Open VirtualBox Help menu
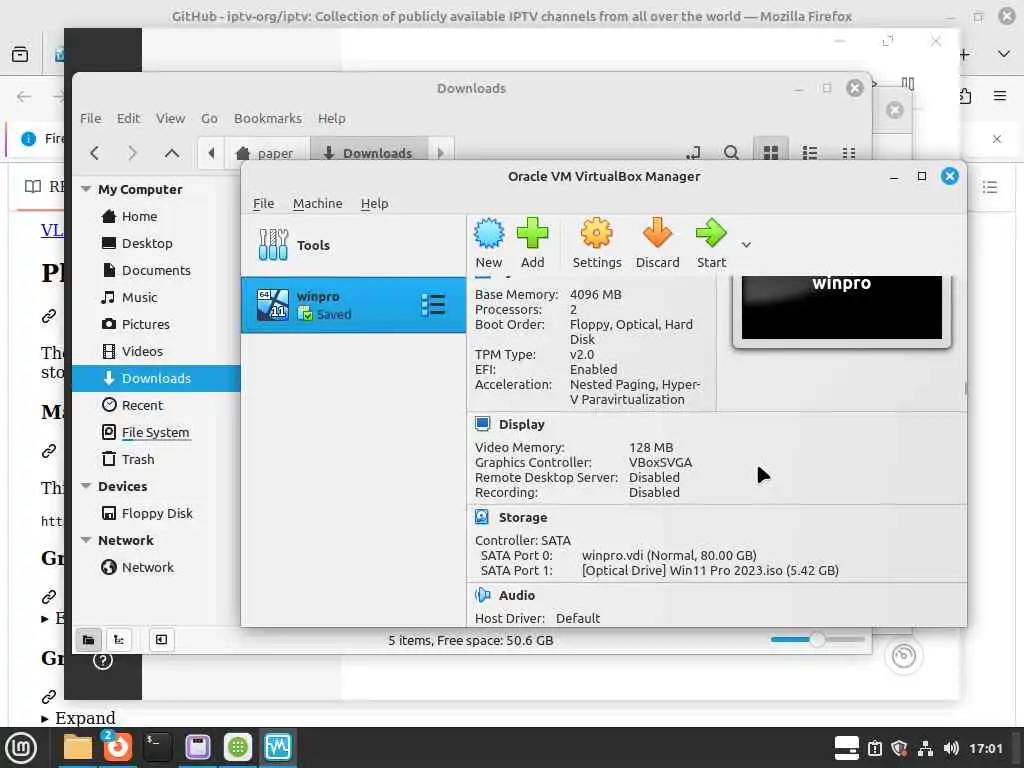 [x=374, y=204]
